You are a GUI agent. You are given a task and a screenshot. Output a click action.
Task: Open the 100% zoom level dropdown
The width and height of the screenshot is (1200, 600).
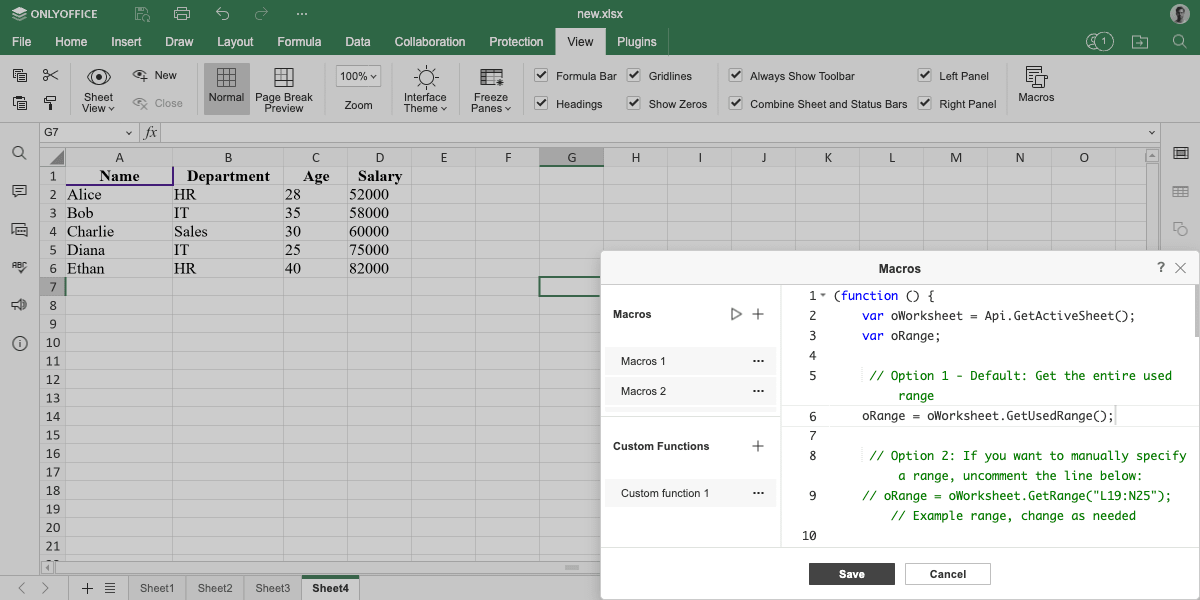[358, 76]
